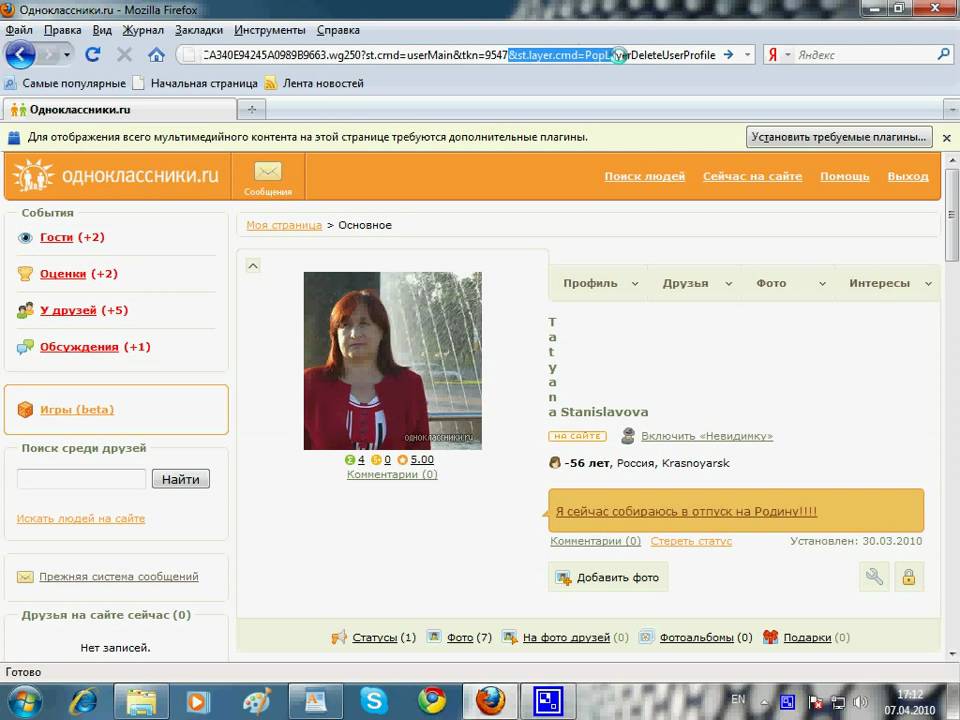Viewport: 960px width, 720px height.
Task: Open the Помощь link
Action: (845, 176)
